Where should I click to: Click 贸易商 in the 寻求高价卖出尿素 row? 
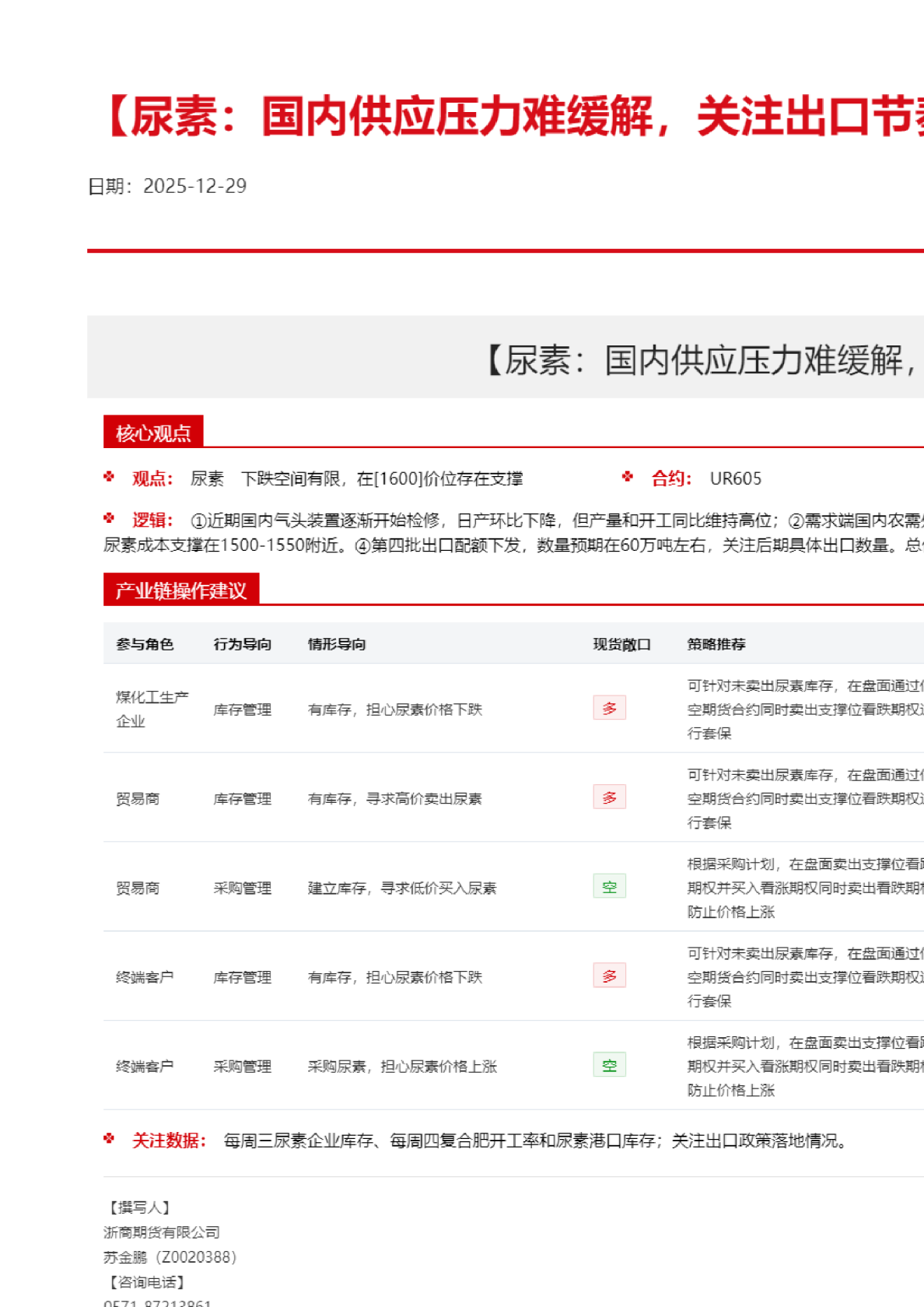pos(138,799)
